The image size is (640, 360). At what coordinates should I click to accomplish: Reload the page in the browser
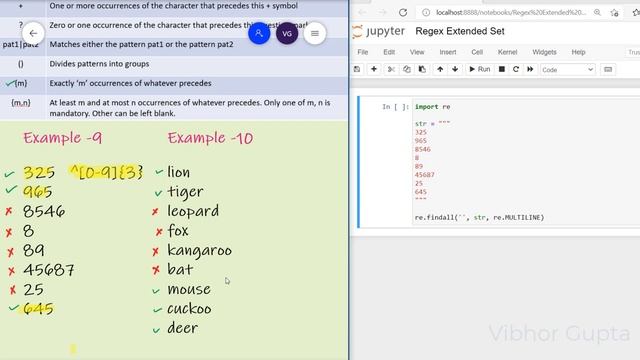[403, 12]
